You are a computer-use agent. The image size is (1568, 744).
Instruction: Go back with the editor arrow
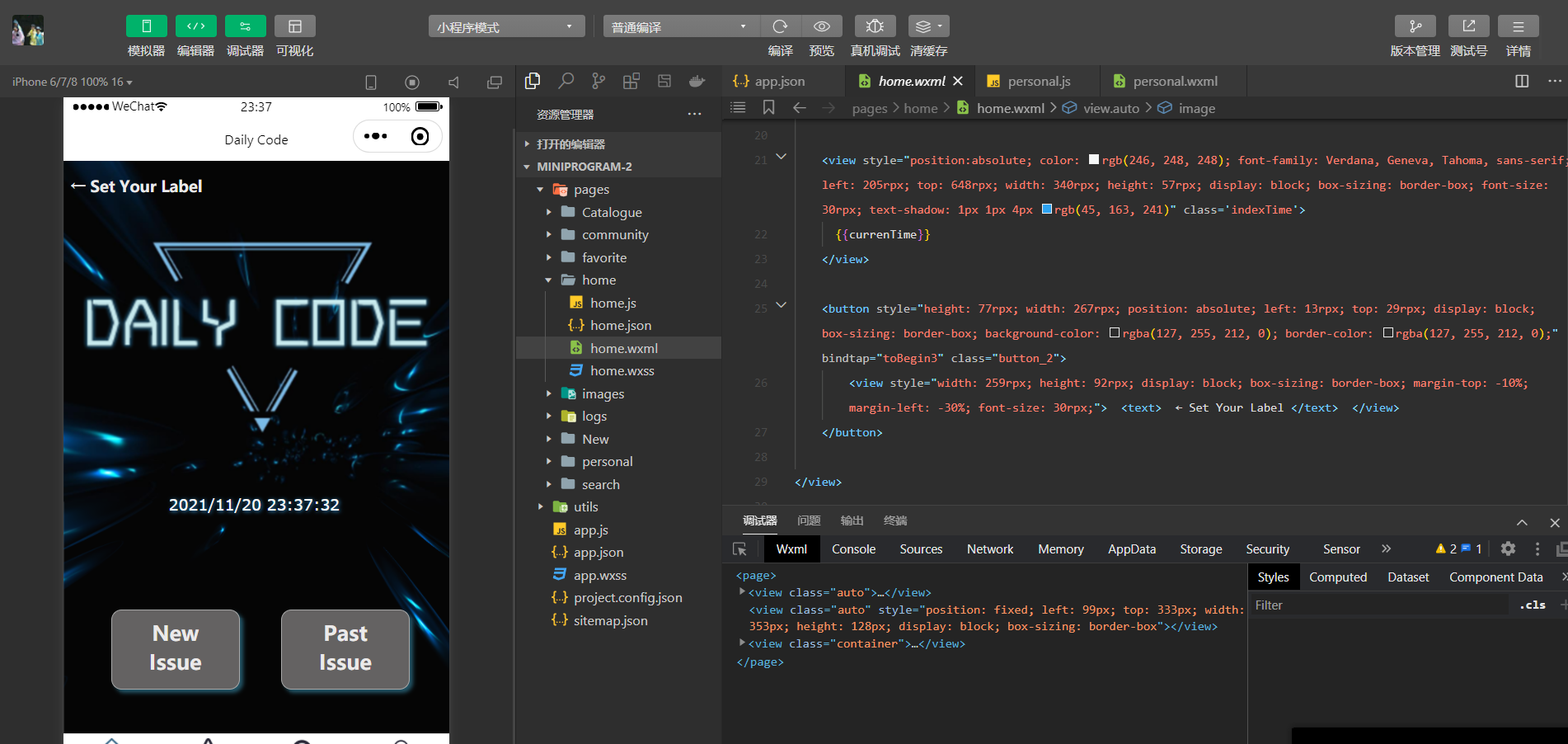pyautogui.click(x=799, y=108)
